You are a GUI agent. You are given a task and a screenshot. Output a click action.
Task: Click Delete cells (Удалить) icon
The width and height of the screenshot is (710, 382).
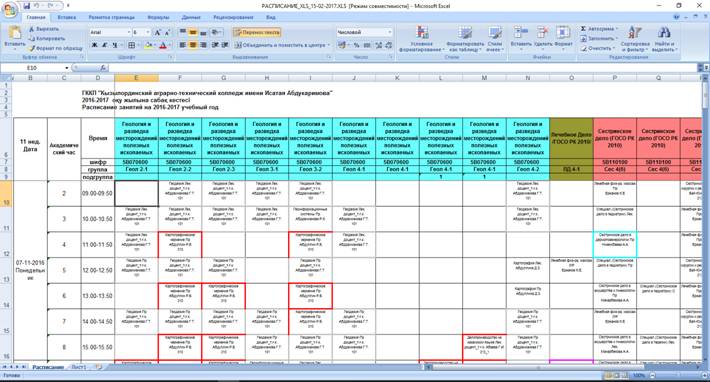542,32
